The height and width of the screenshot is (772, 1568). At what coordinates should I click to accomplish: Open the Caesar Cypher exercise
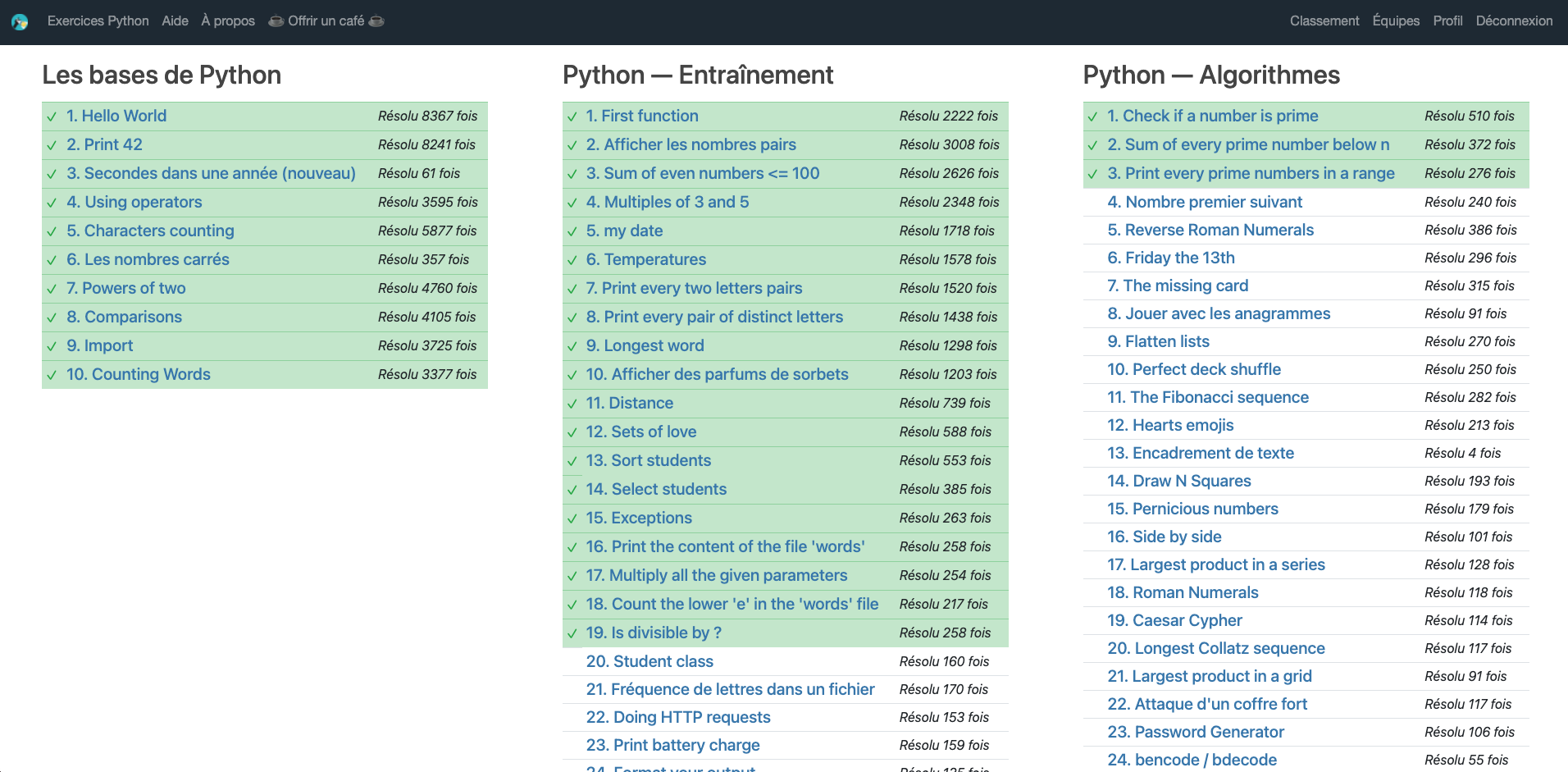click(x=1174, y=620)
